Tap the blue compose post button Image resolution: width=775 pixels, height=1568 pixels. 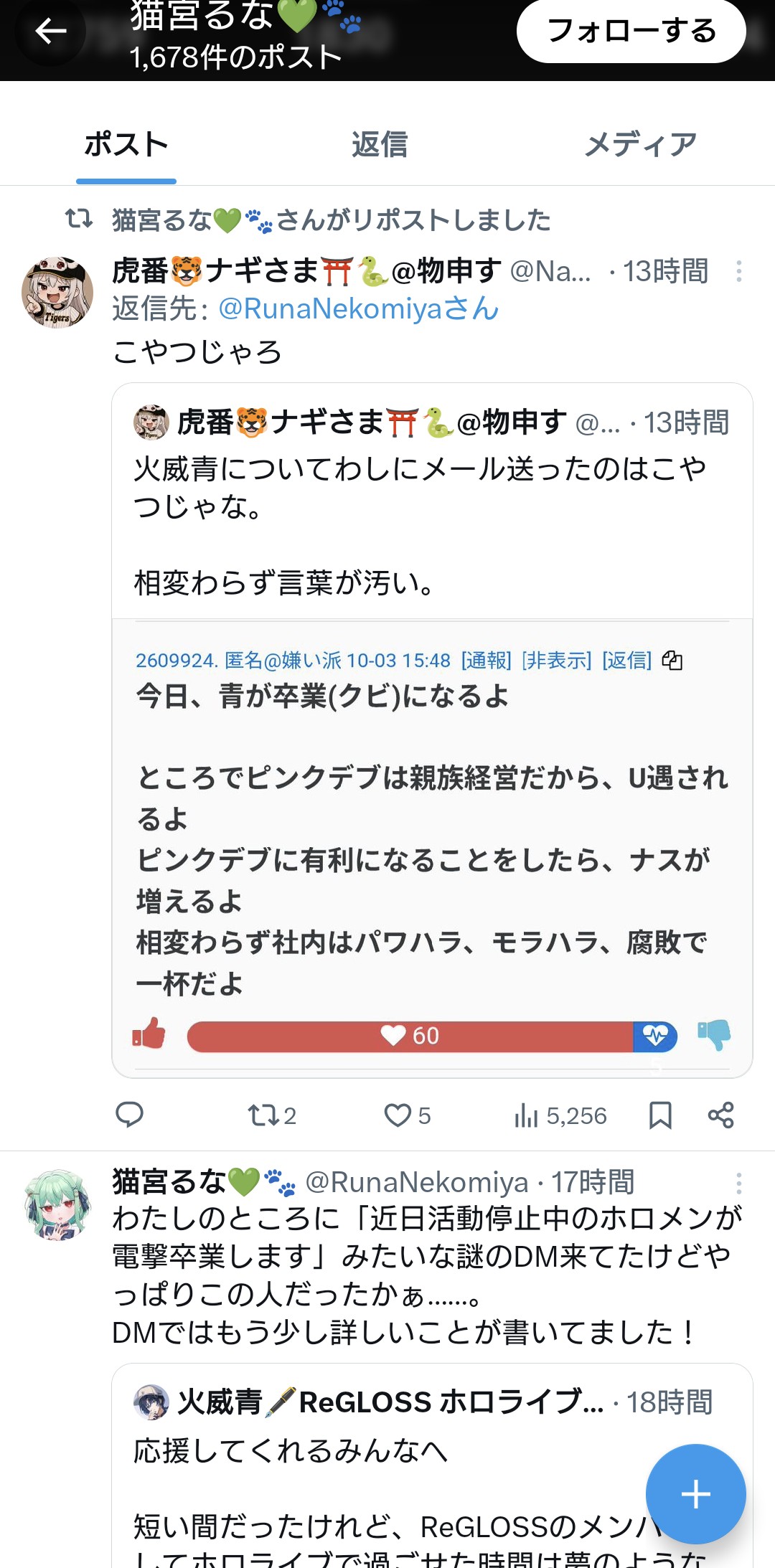tap(695, 1494)
